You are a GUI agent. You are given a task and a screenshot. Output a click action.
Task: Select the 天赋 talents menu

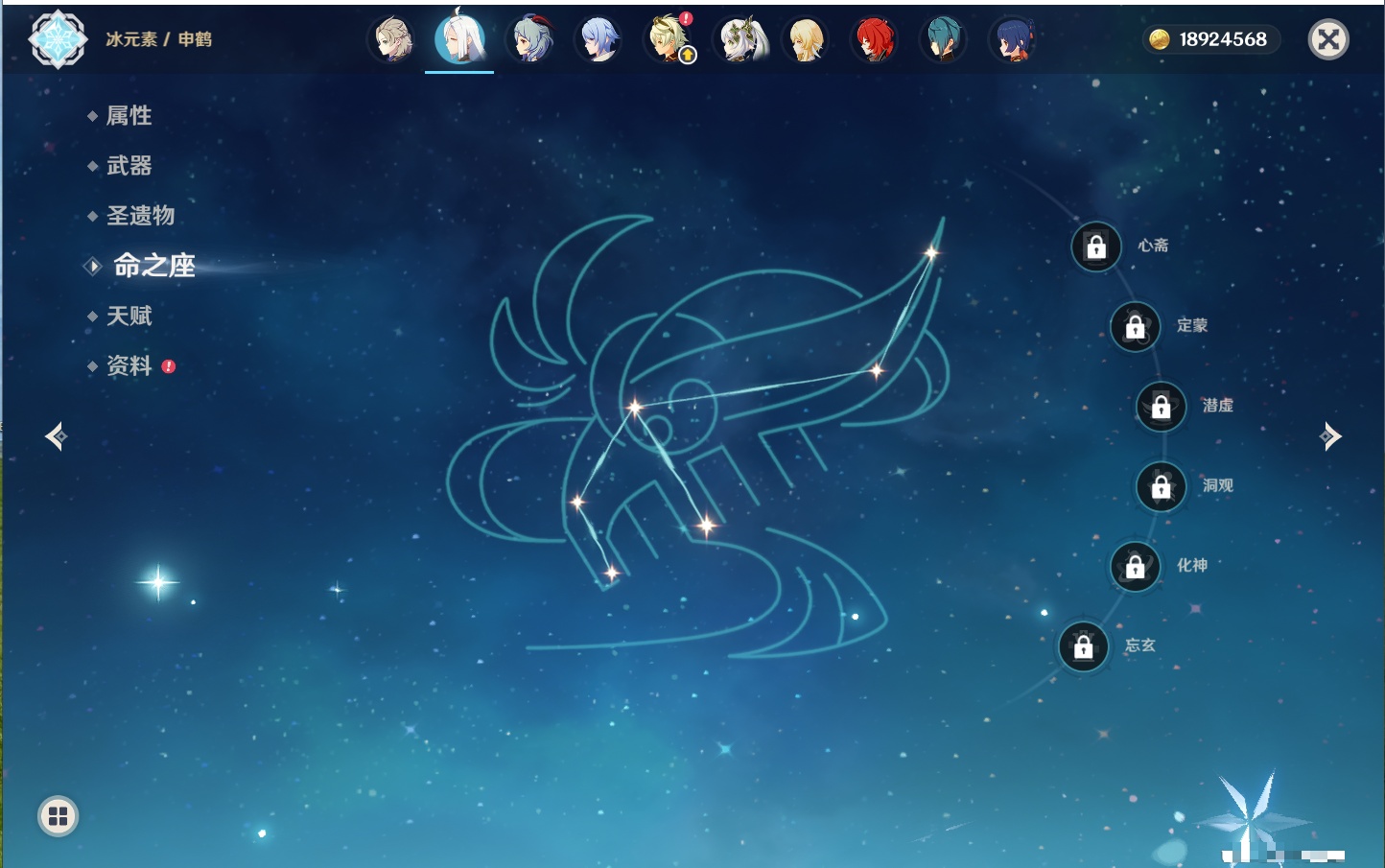(129, 316)
